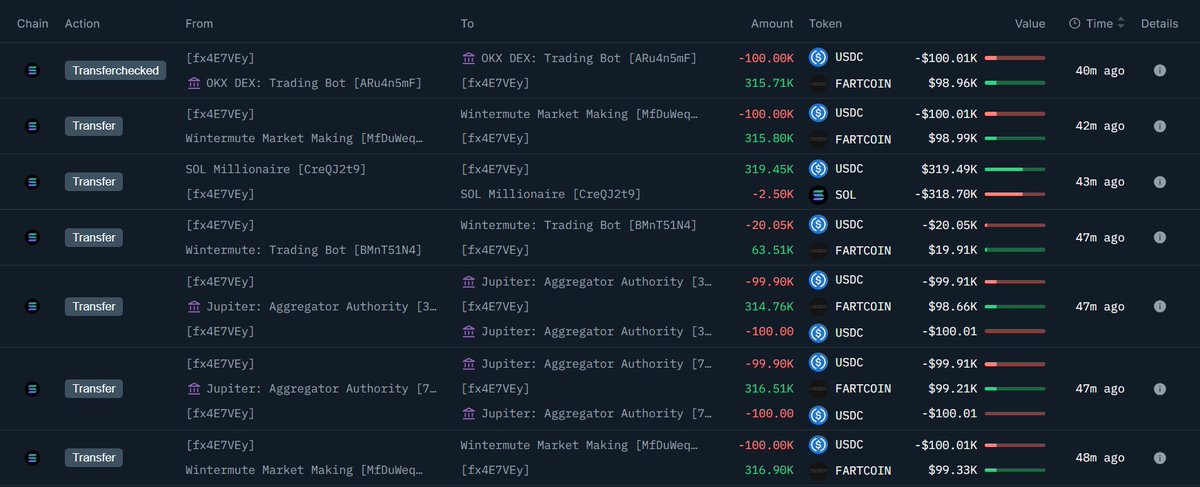Viewport: 1200px width, 487px height.
Task: Click the -$318.70K value
Action: coord(948,195)
